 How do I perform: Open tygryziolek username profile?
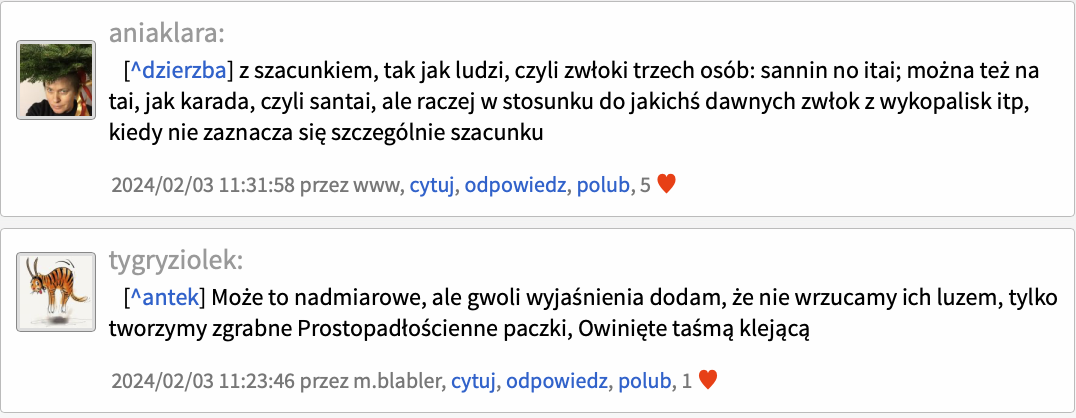[x=176, y=260]
